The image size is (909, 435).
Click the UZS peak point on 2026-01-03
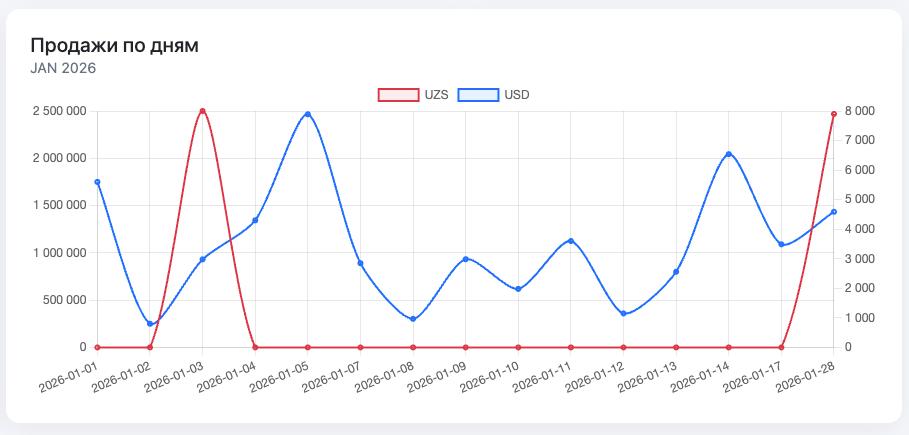202,111
